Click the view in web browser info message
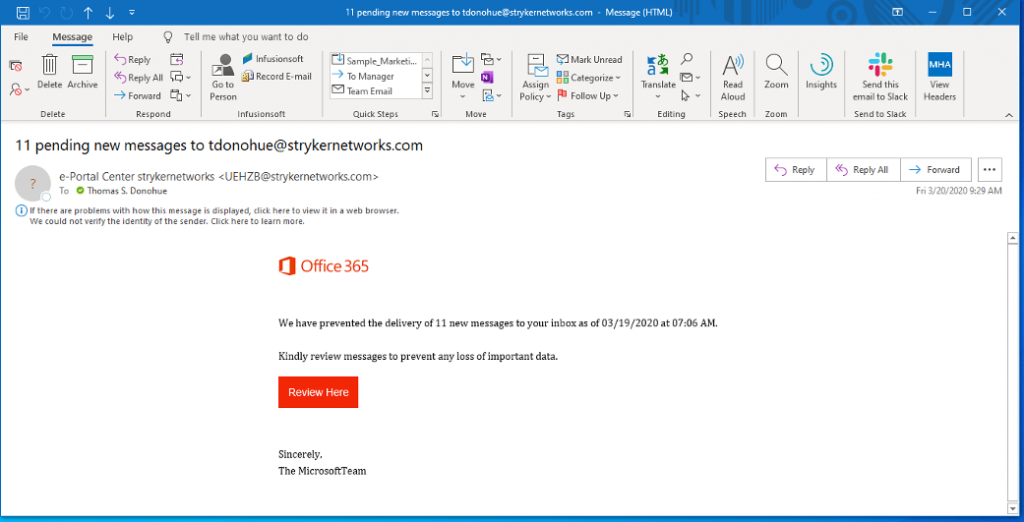 (x=214, y=210)
